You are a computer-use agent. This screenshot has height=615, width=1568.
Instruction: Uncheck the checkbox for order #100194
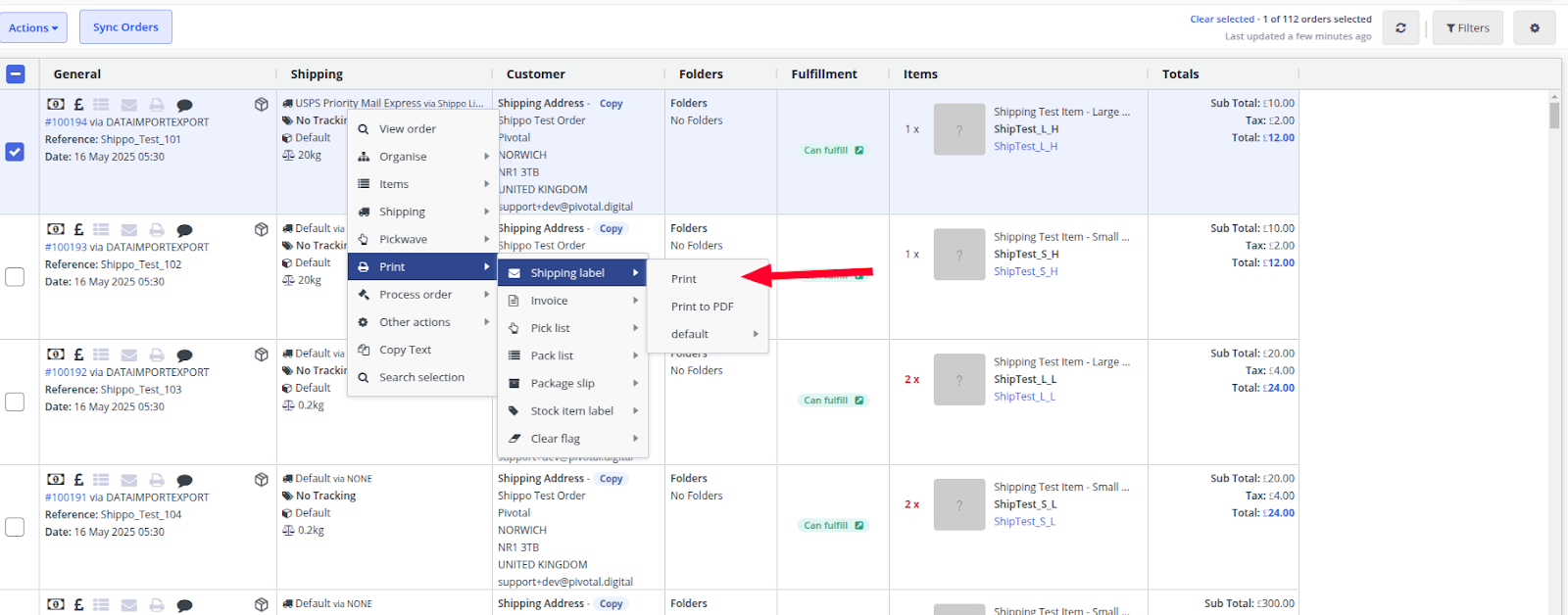(x=15, y=152)
